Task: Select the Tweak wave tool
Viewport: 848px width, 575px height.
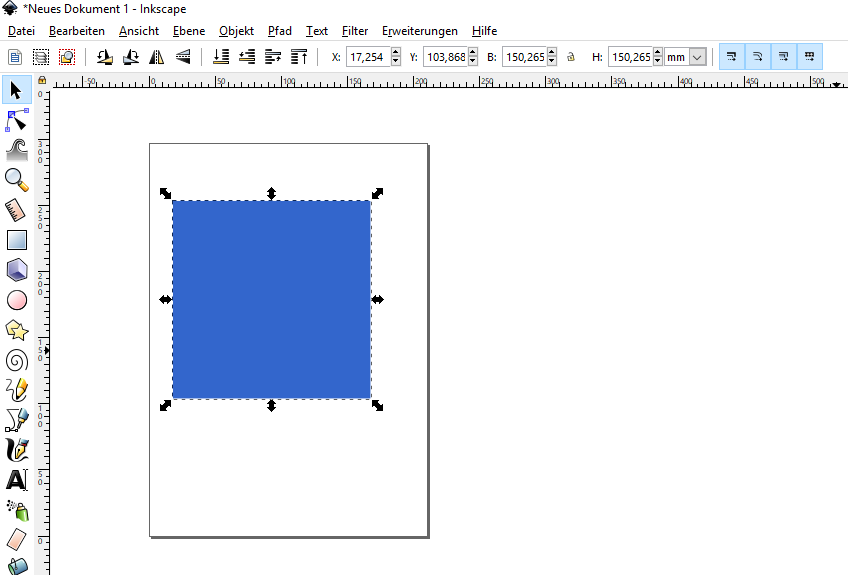Action: (x=16, y=150)
